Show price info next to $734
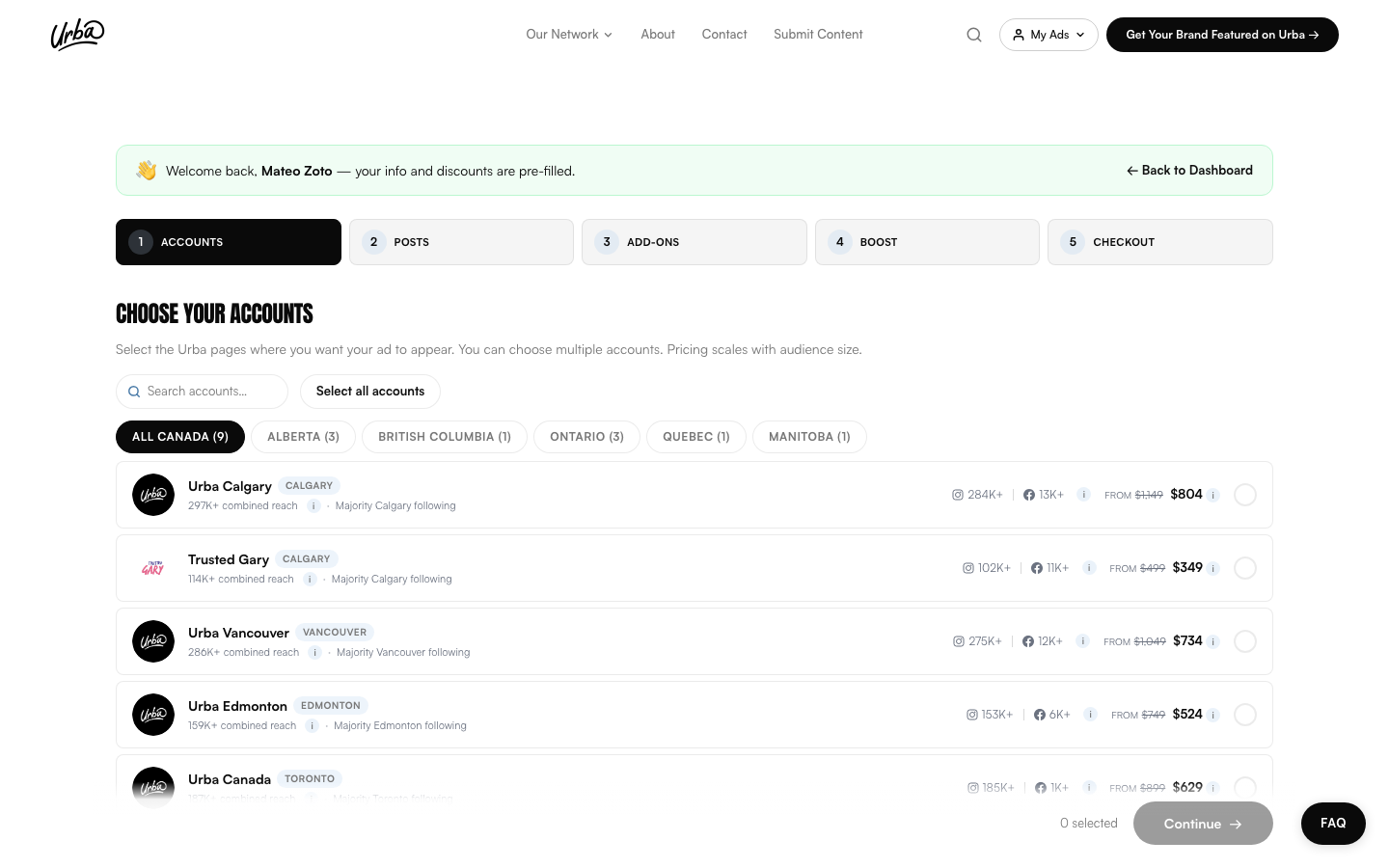 click(x=1213, y=641)
